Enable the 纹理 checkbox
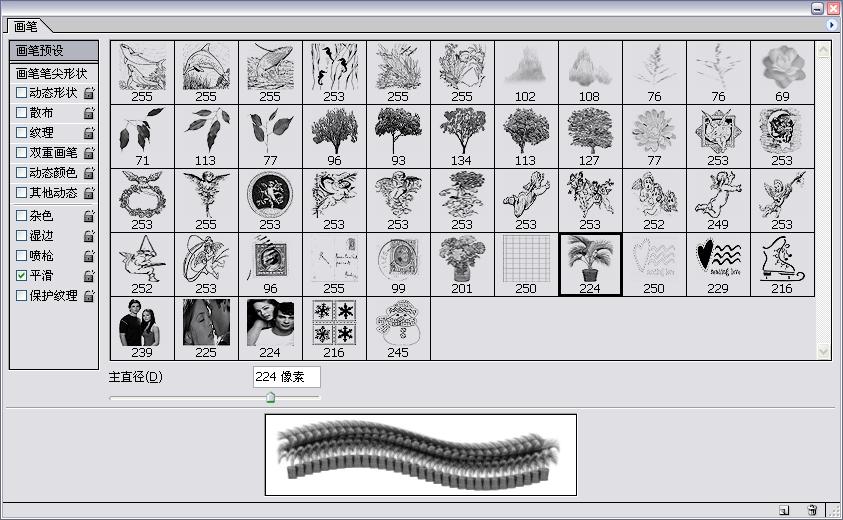 (x=22, y=132)
